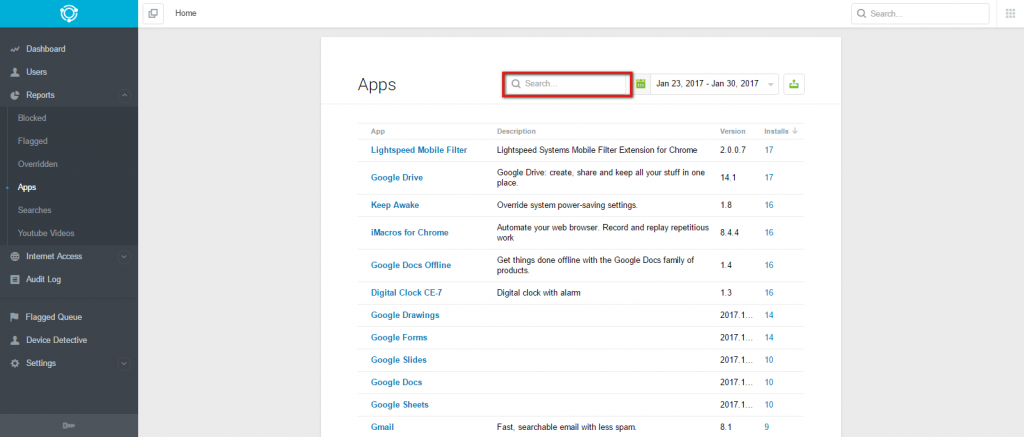This screenshot has width=1024, height=437.
Task: Click the window toggle icon beside Home
Action: point(153,13)
